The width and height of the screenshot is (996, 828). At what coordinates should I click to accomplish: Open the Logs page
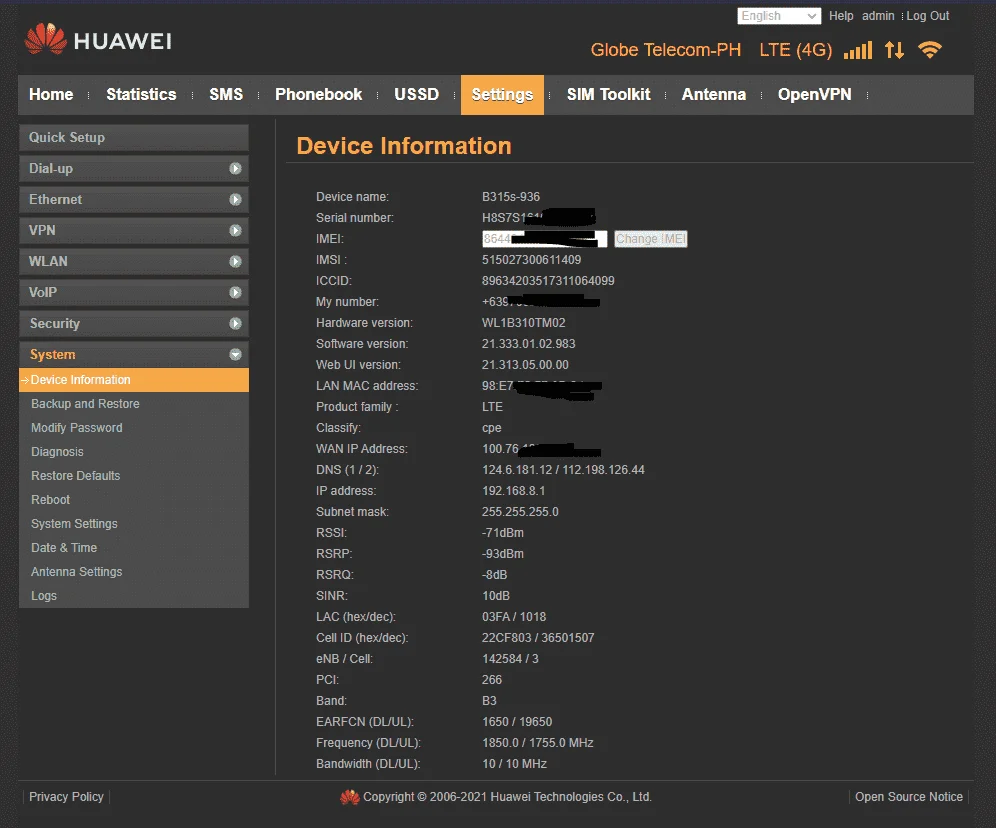[x=44, y=596]
